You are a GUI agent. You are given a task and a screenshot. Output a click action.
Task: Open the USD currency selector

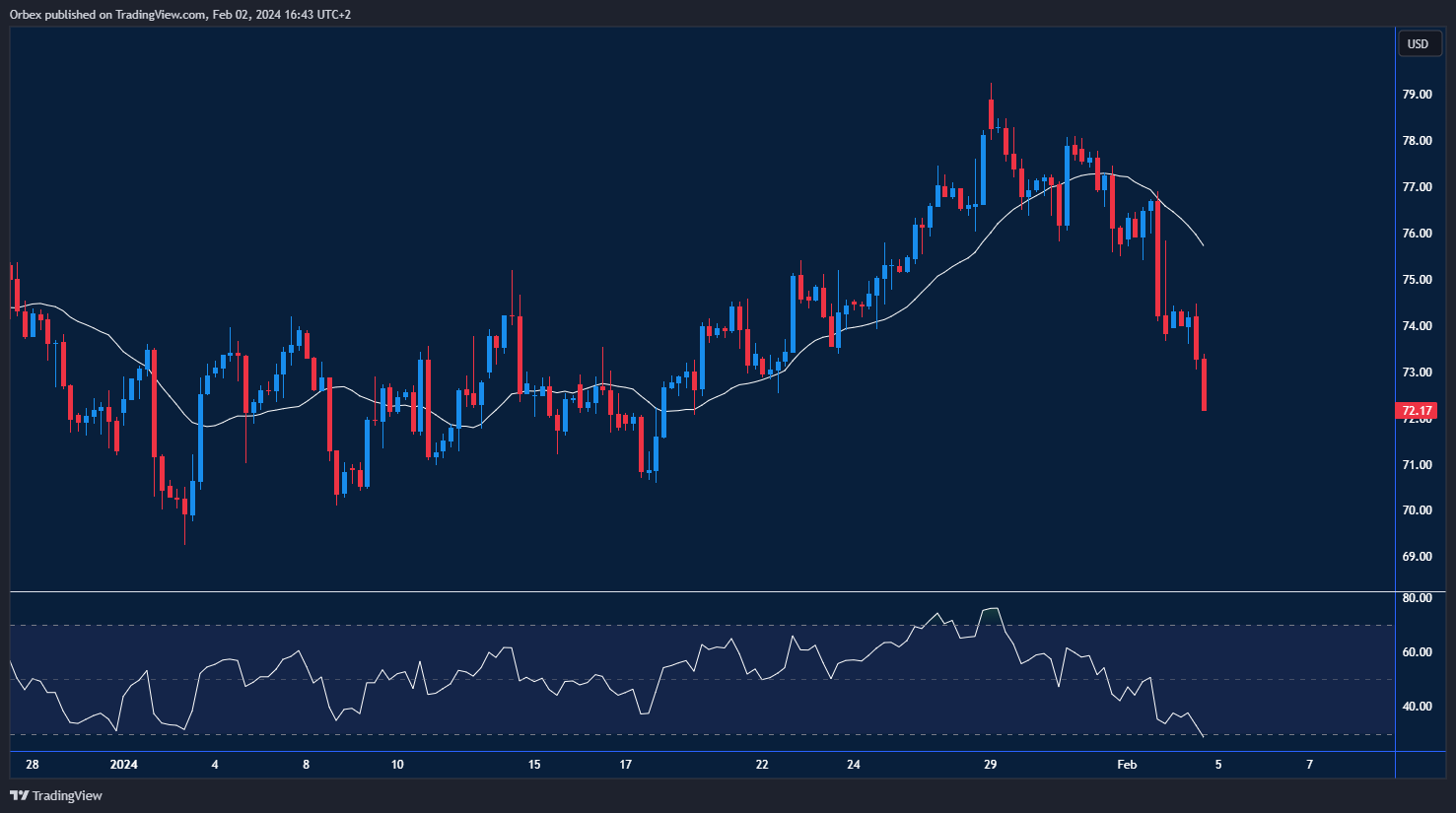point(1418,43)
